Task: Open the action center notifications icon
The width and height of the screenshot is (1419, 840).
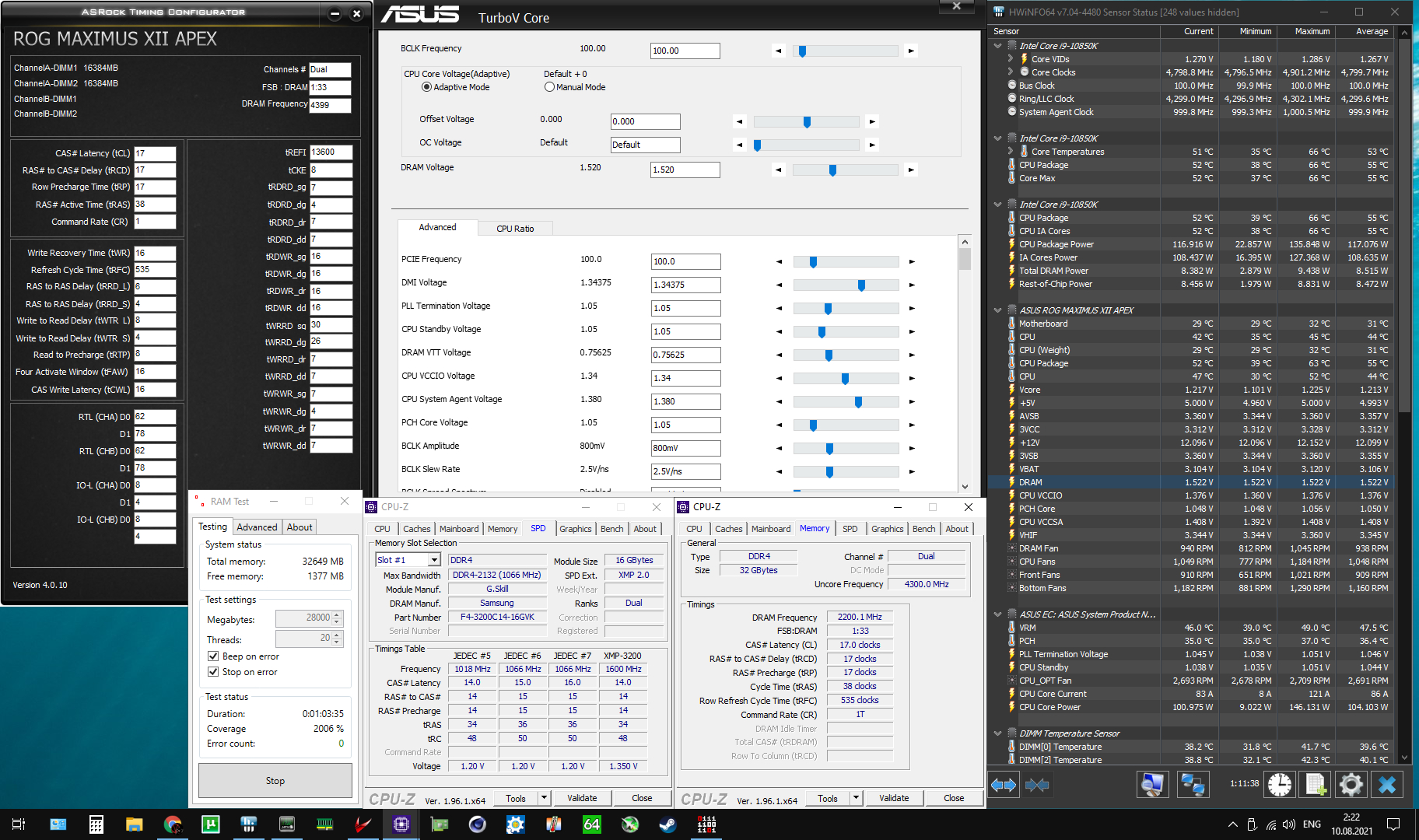Action: pyautogui.click(x=1393, y=824)
